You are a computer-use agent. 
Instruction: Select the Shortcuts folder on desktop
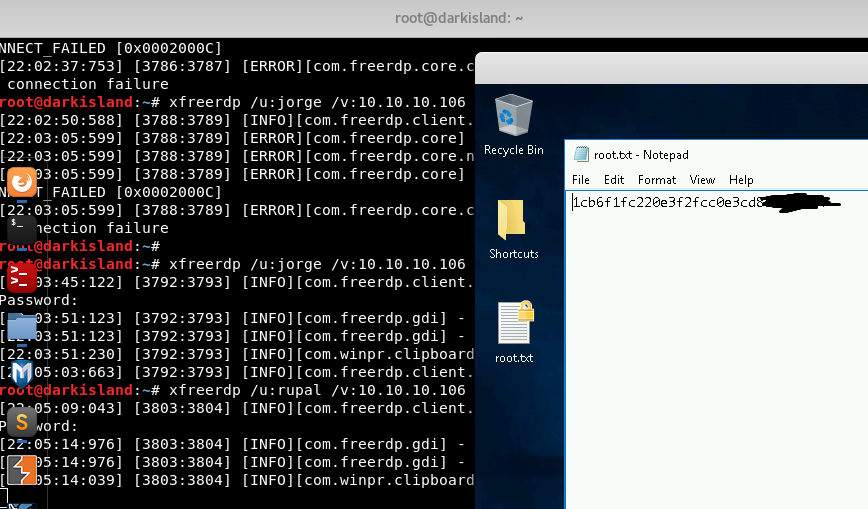point(513,229)
